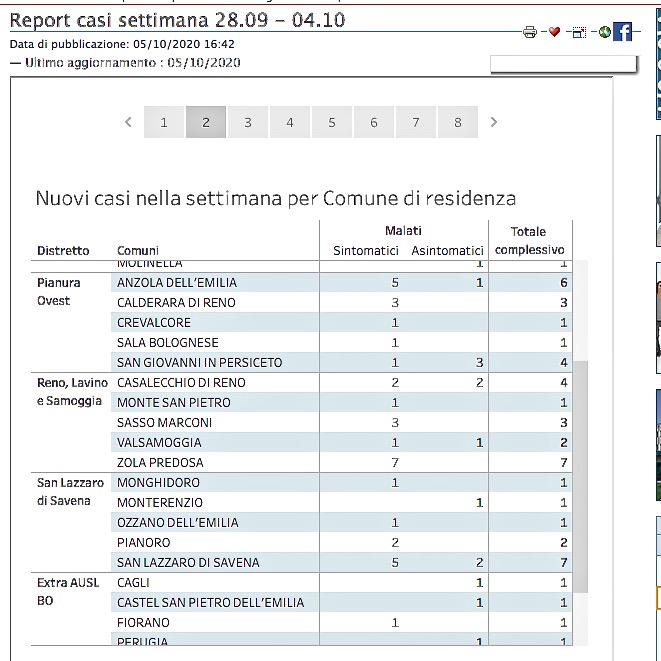Click the Extra AUSL BO district label
The height and width of the screenshot is (661, 661).
click(x=68, y=592)
